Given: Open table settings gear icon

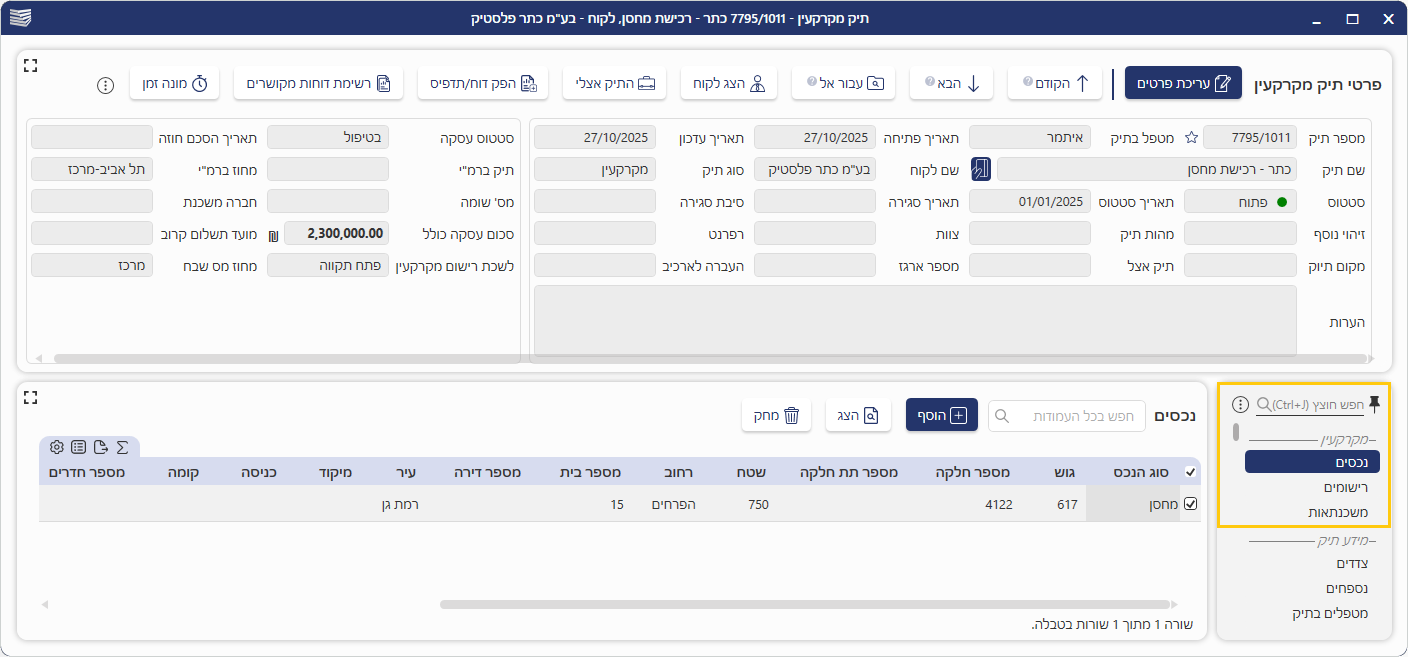Looking at the screenshot, I should 56,447.
